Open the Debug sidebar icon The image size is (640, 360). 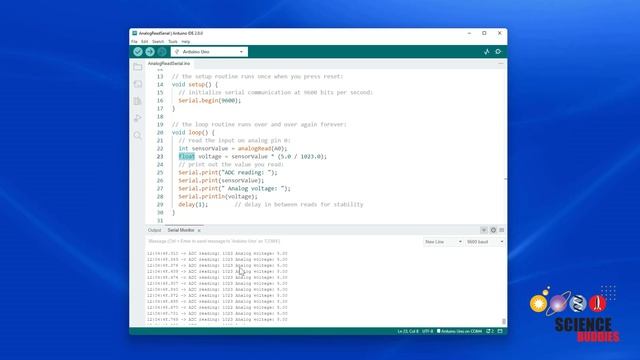(138, 118)
